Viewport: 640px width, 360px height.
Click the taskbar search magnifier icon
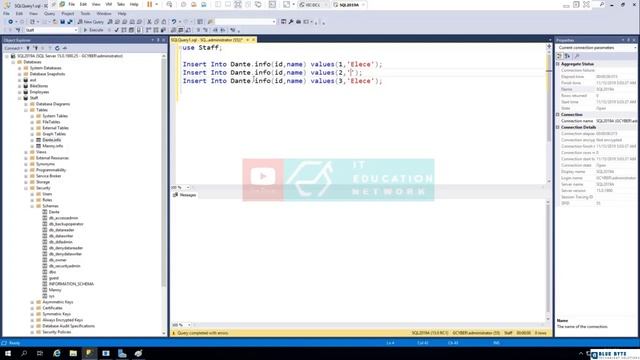click(x=24, y=353)
